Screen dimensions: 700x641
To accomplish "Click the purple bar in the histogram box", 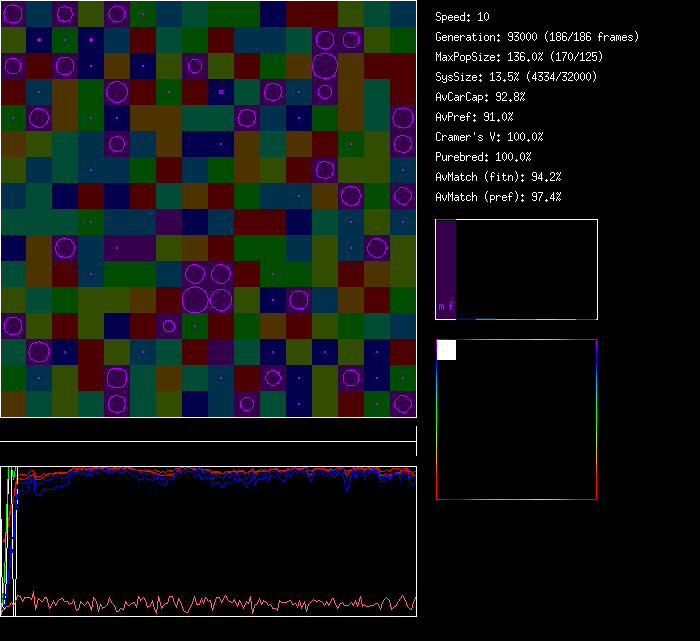I will click(x=446, y=262).
